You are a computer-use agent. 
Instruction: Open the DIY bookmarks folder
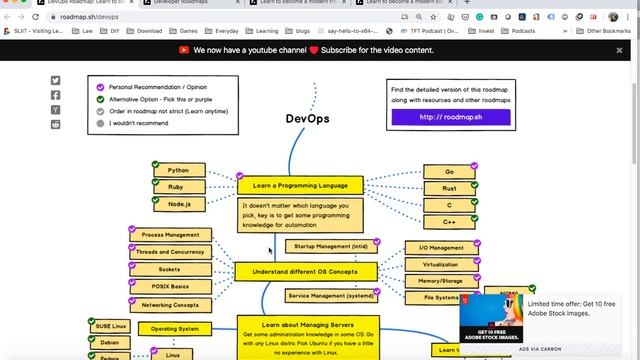110,31
